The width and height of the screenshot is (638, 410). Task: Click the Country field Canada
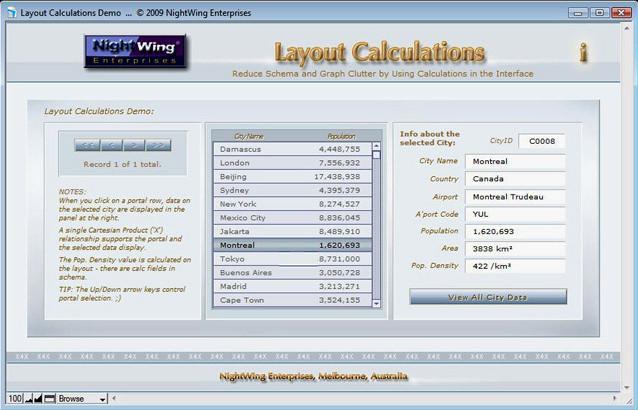(x=515, y=179)
